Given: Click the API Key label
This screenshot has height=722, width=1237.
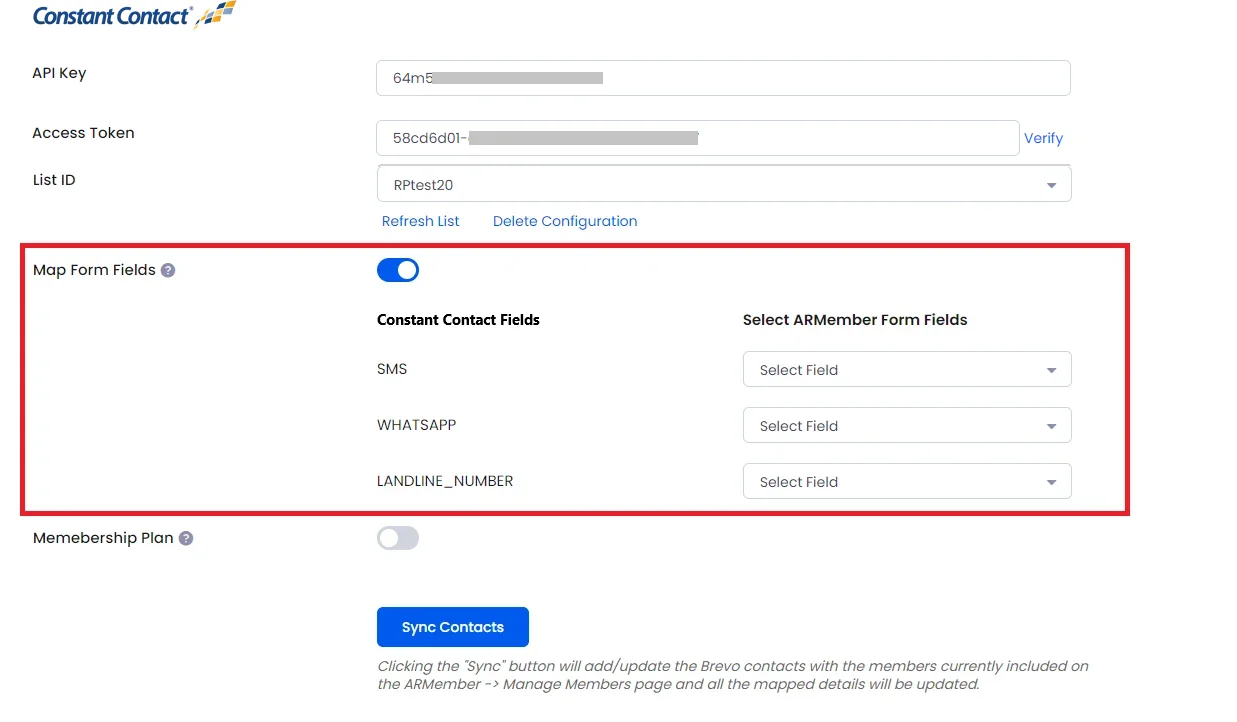Looking at the screenshot, I should pos(59,73).
